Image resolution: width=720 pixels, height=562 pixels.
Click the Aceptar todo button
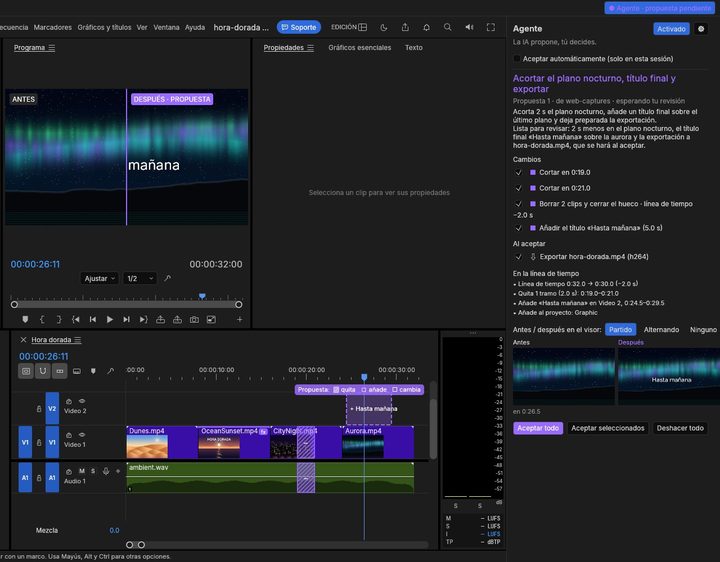coord(538,428)
